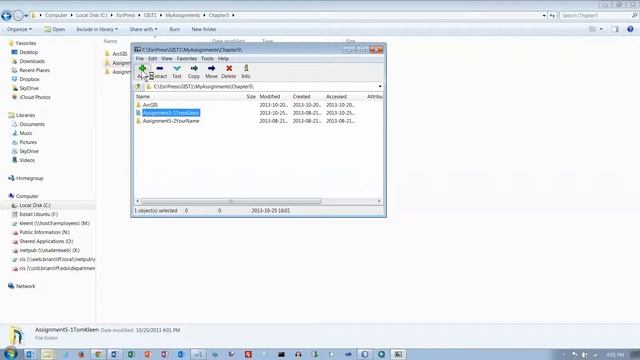Open address bar history dropdown in Explorer

coord(544,16)
